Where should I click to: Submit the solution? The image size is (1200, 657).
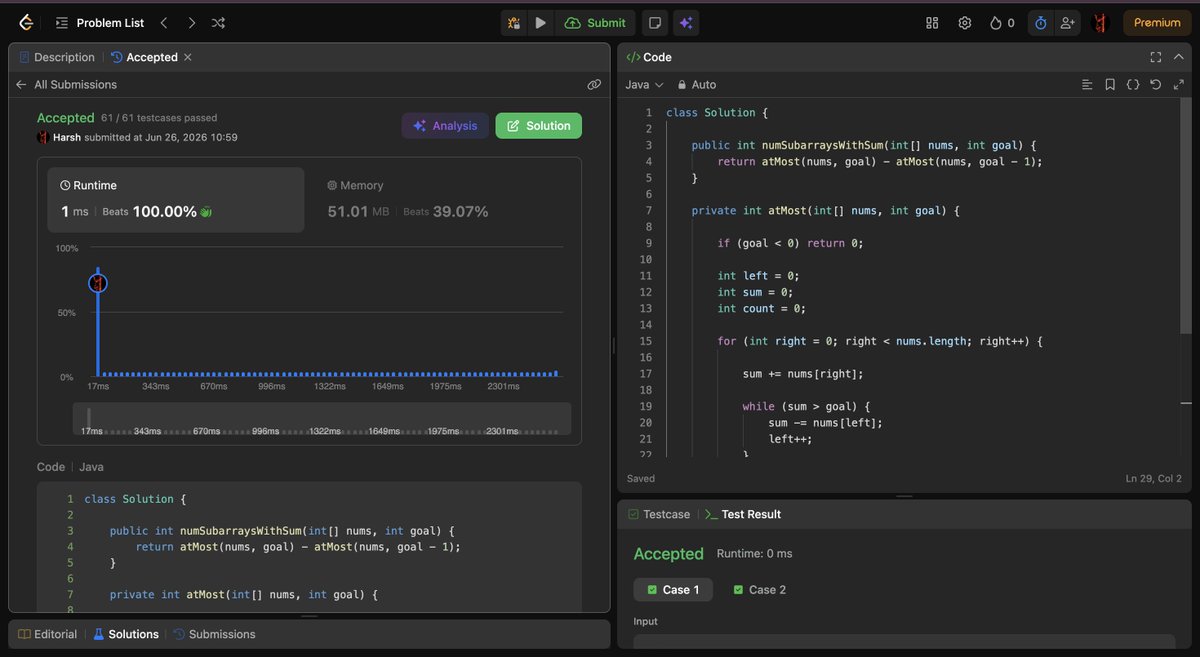(595, 22)
